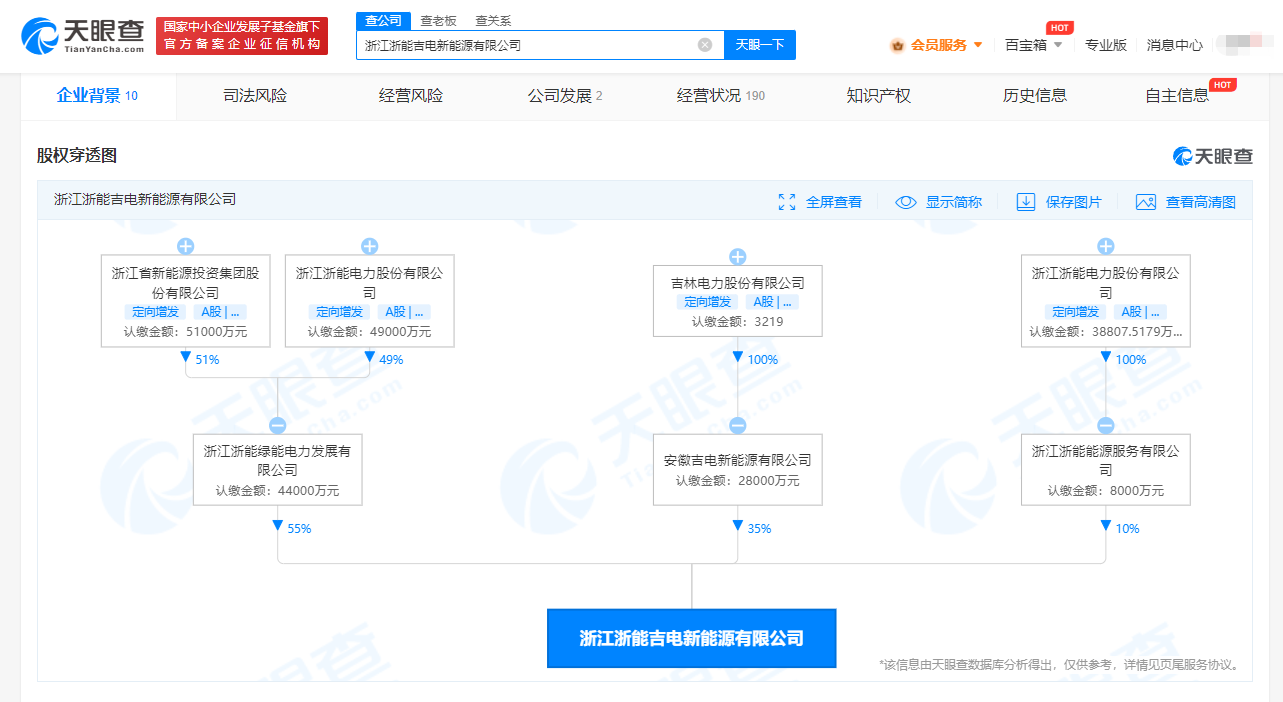The width and height of the screenshot is (1283, 702).
Task: Open the 浙江省新能源投资集团股份有限公司 node
Action: (x=185, y=301)
